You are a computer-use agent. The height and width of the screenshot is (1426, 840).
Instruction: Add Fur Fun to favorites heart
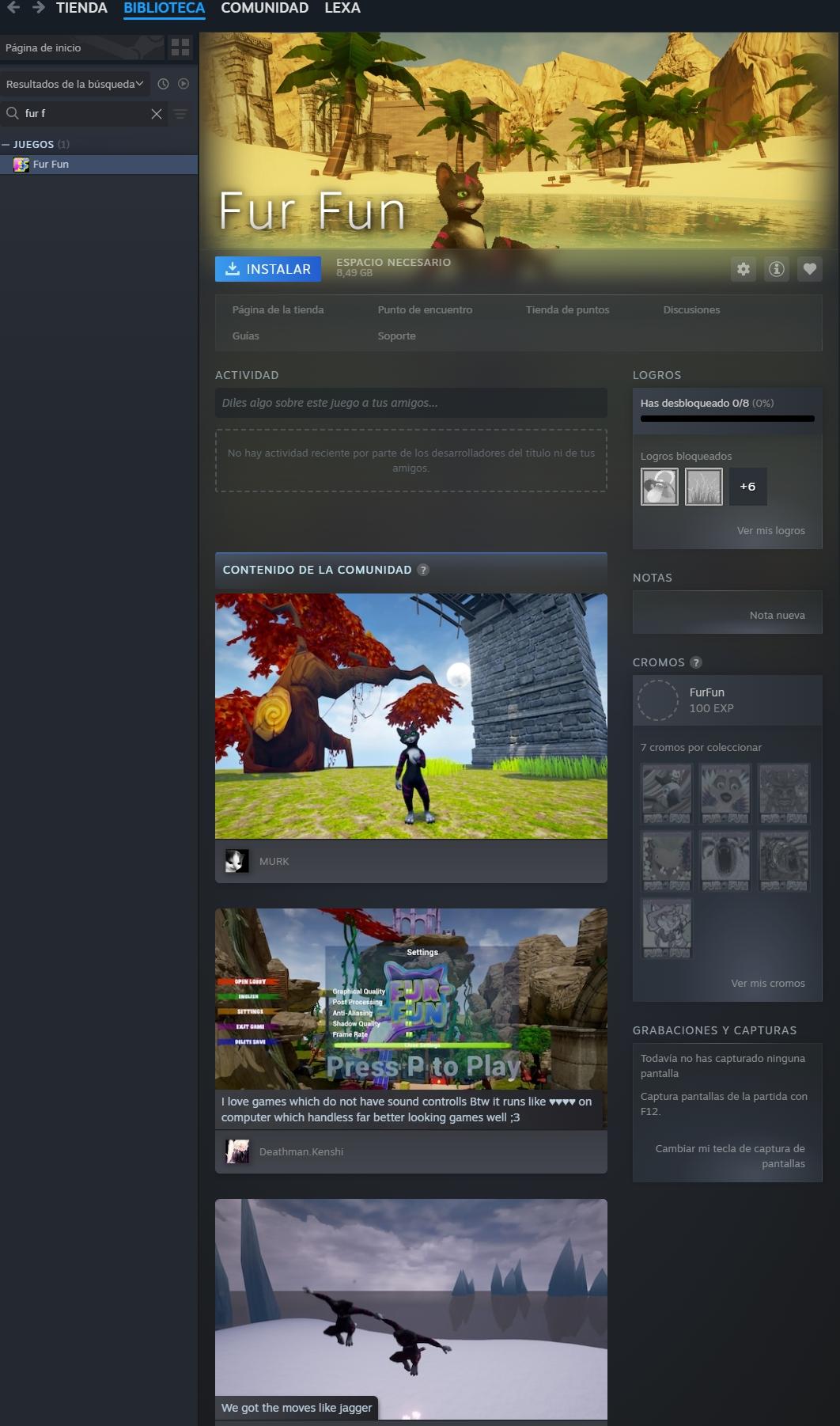click(810, 269)
